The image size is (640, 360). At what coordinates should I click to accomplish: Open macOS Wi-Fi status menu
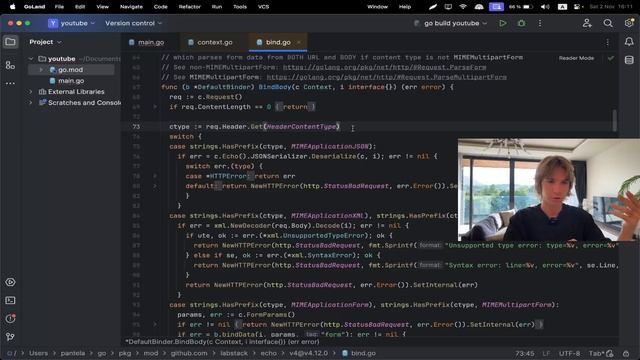[463, 7]
